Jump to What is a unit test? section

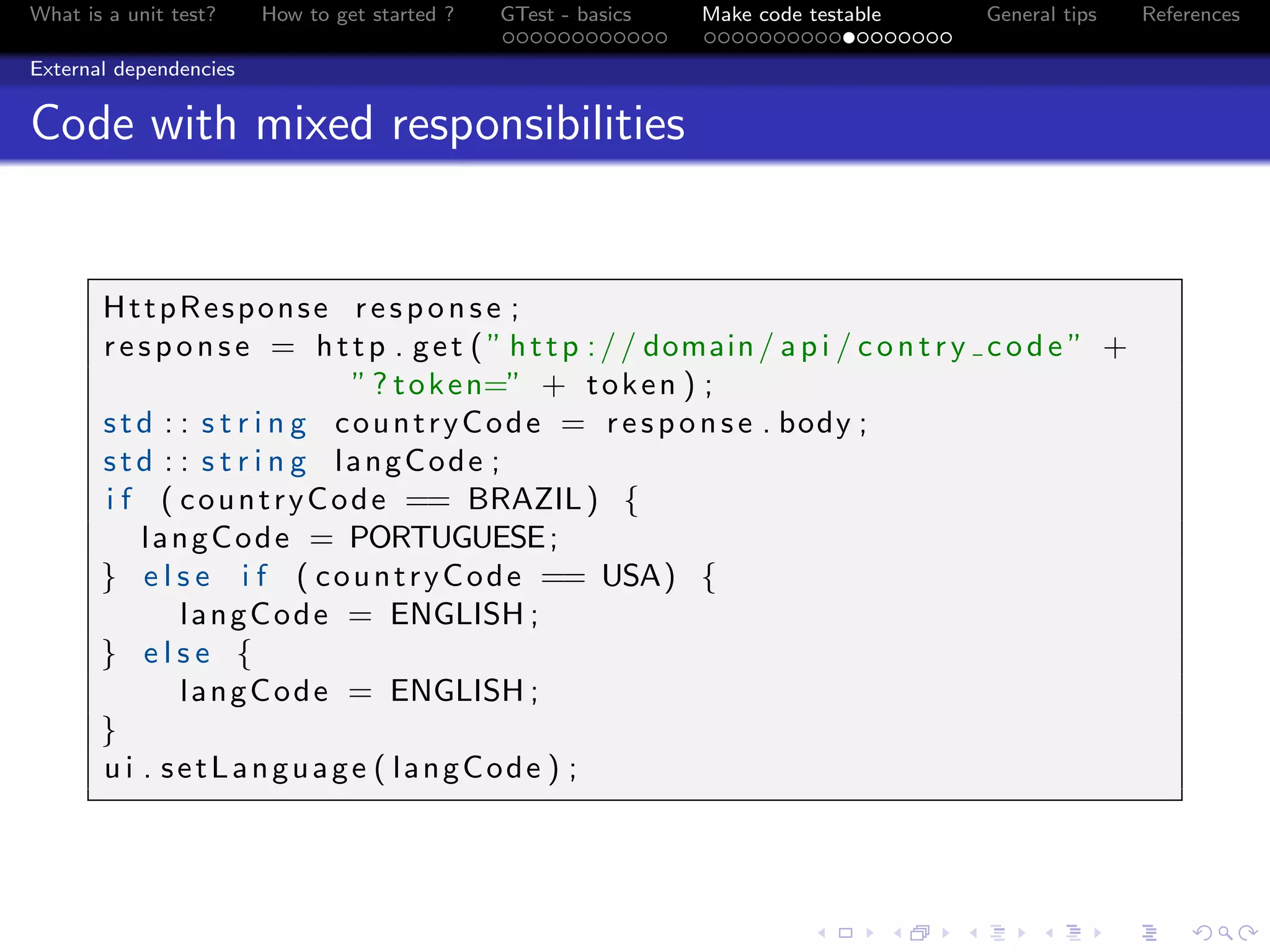click(x=123, y=14)
